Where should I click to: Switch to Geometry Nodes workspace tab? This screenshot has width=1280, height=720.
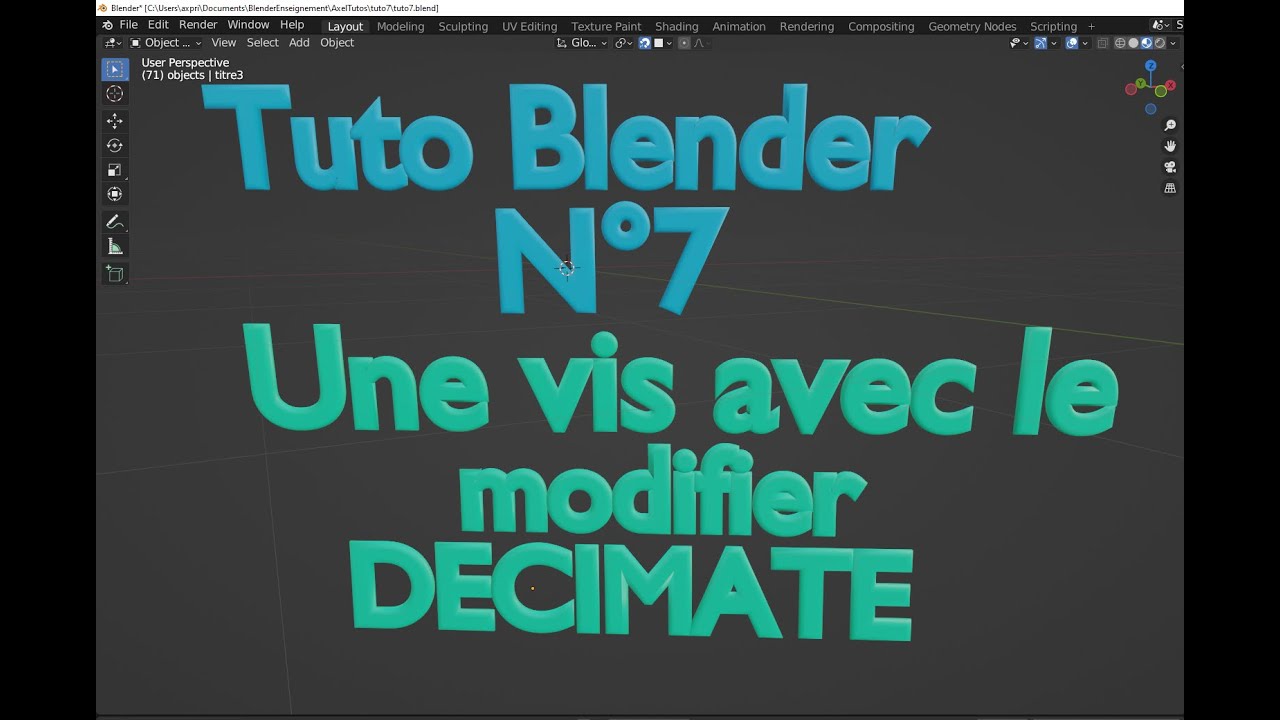coord(972,26)
